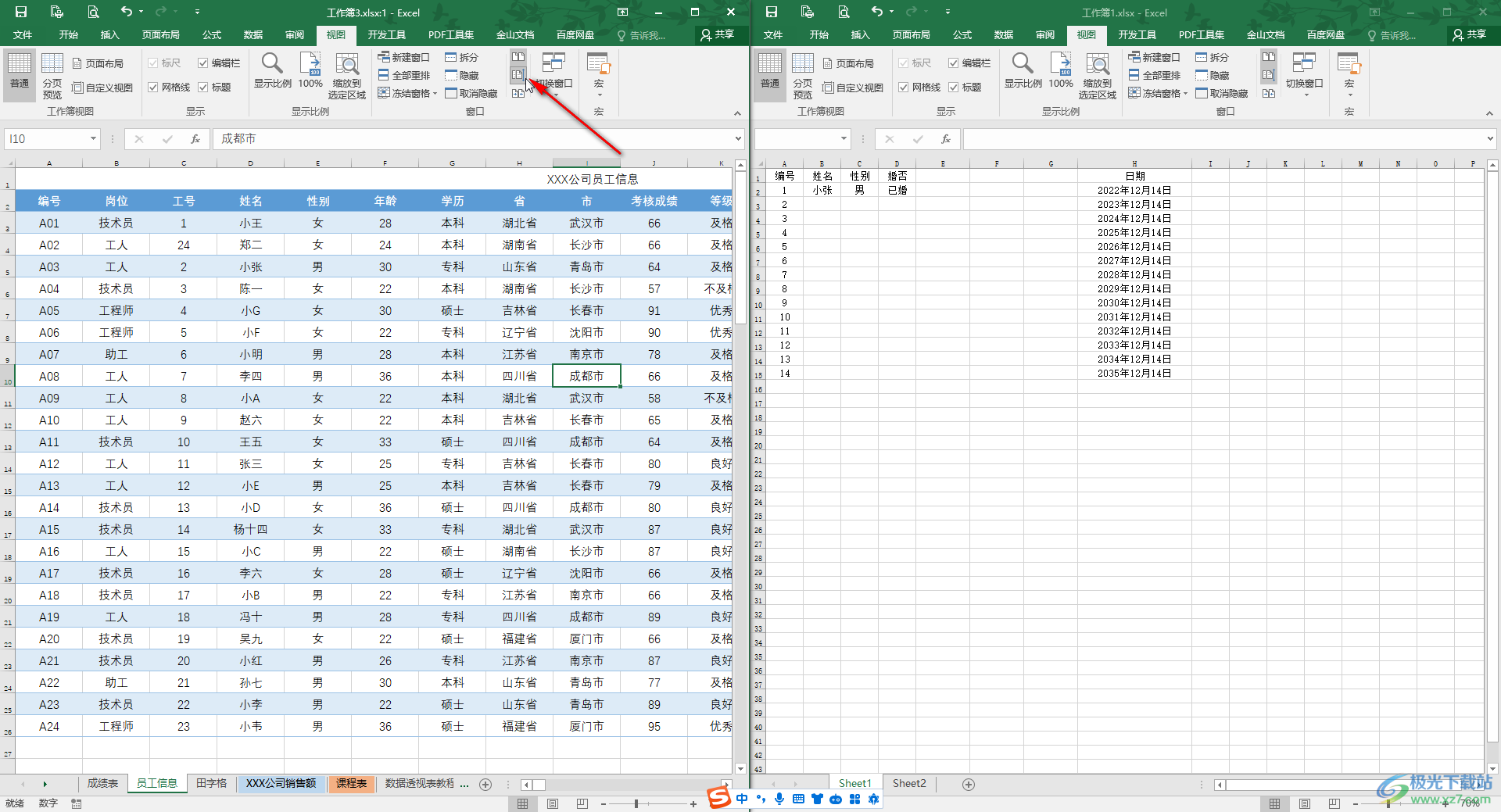The width and height of the screenshot is (1501, 812).
Task: Toggle synchronous scrolling in right window
Action: point(1269,75)
